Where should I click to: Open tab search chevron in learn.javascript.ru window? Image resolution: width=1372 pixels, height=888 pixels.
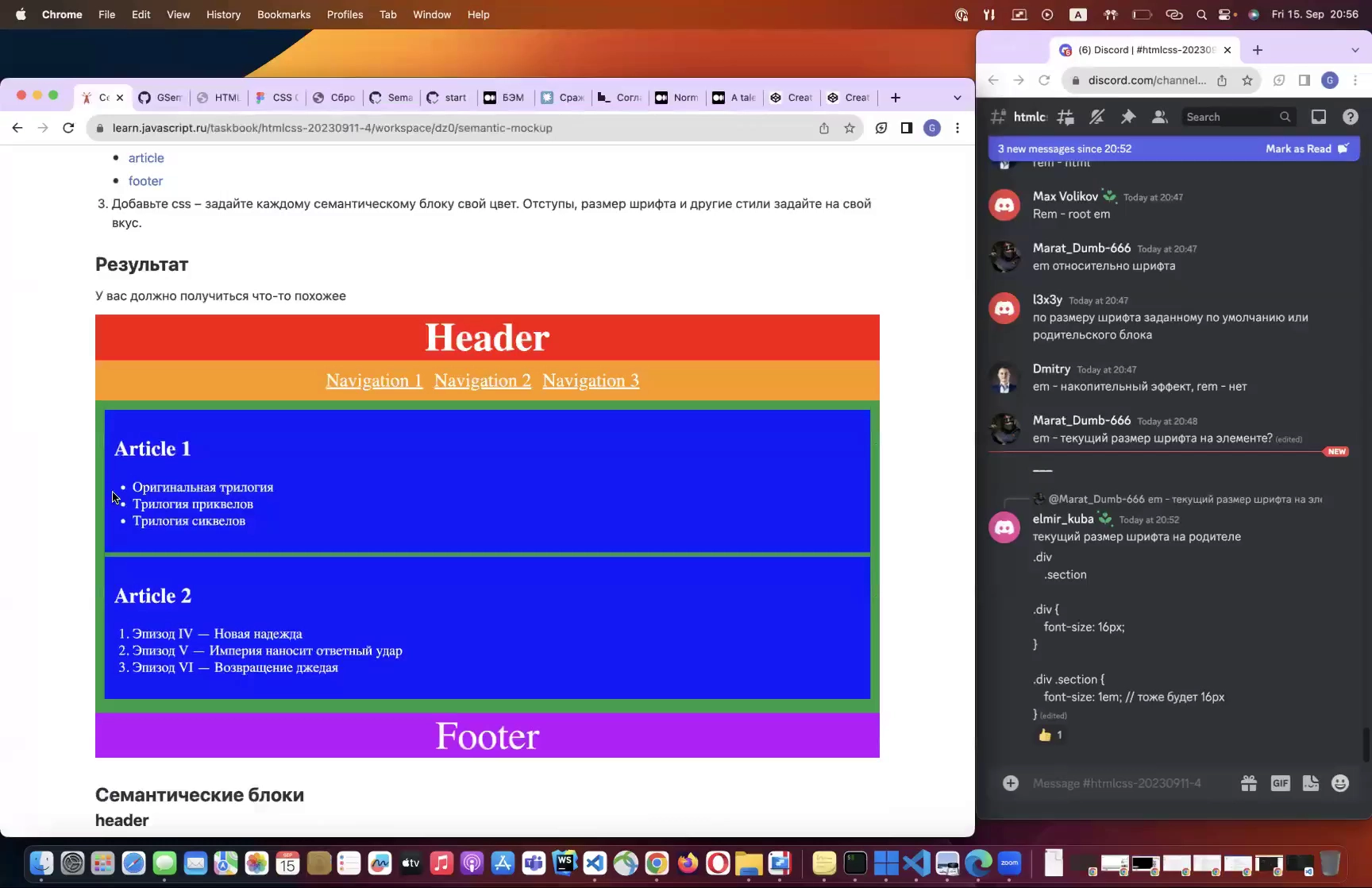click(958, 98)
